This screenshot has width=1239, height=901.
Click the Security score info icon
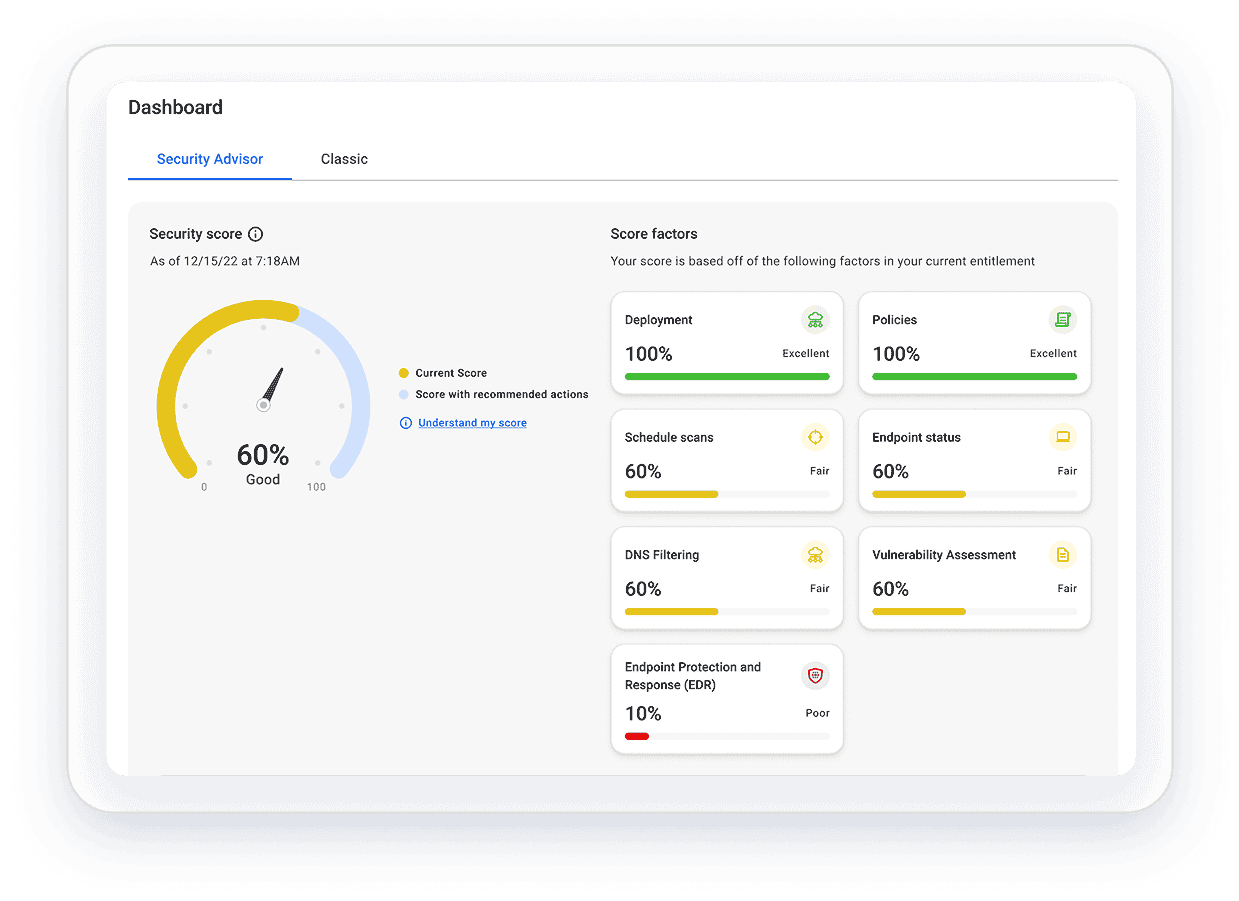coord(255,234)
